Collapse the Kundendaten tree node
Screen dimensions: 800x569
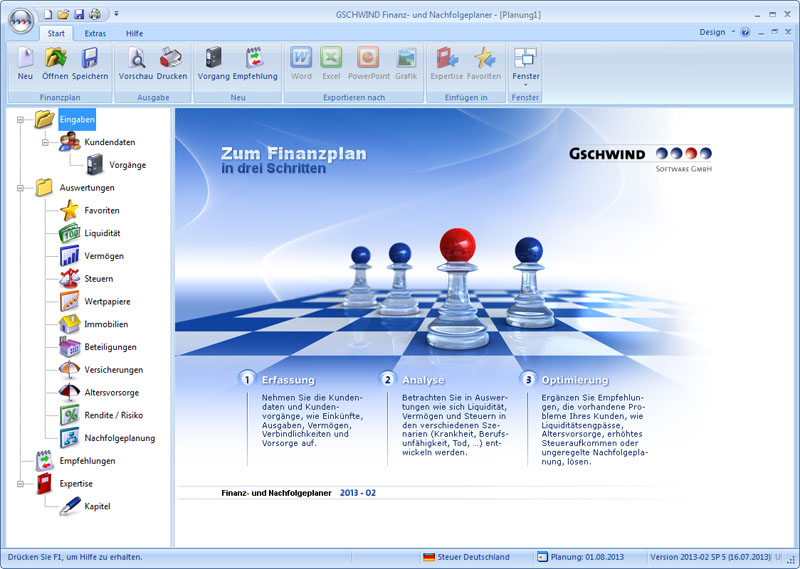(45, 143)
